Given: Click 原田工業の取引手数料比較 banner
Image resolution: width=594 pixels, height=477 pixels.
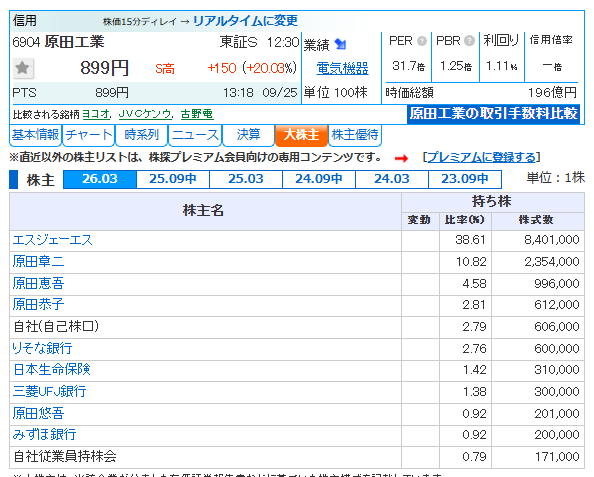Looking at the screenshot, I should [494, 114].
